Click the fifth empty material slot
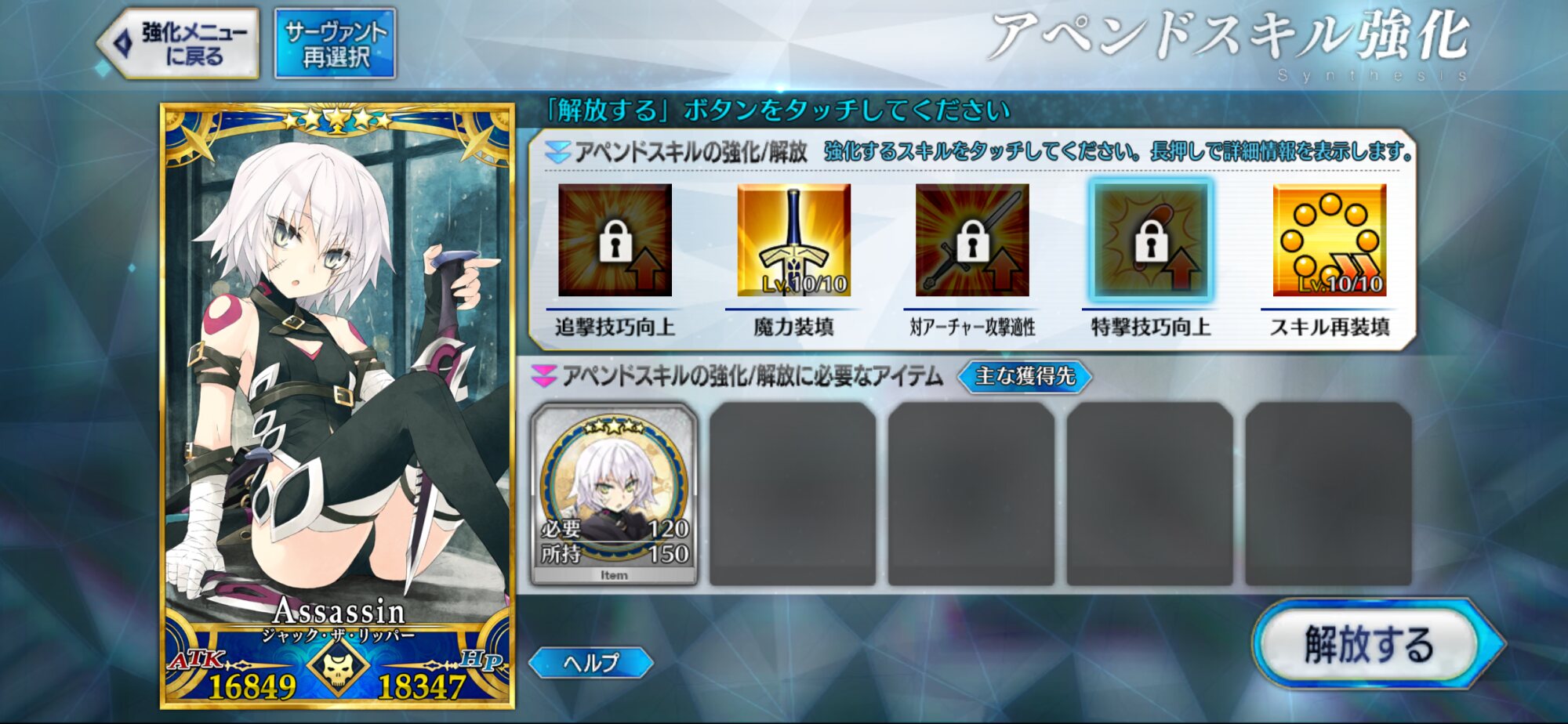1568x724 pixels. click(x=1329, y=494)
